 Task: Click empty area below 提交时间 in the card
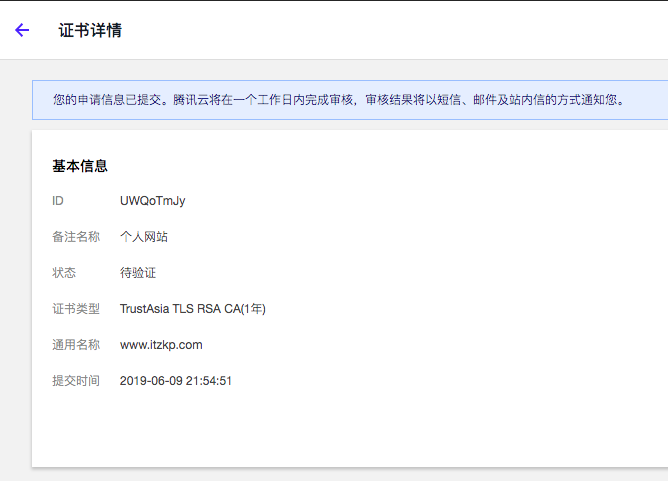pos(300,430)
